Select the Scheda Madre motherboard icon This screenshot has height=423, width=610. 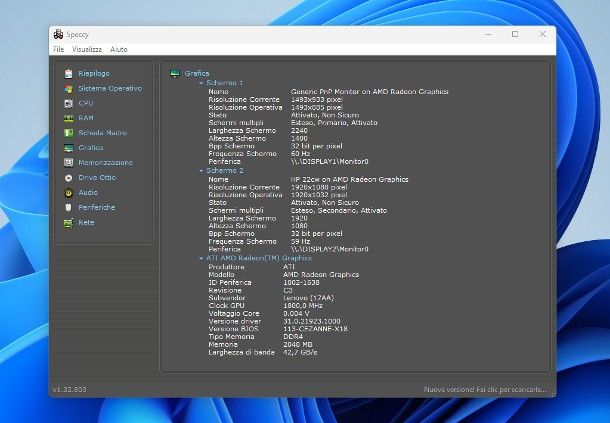68,132
